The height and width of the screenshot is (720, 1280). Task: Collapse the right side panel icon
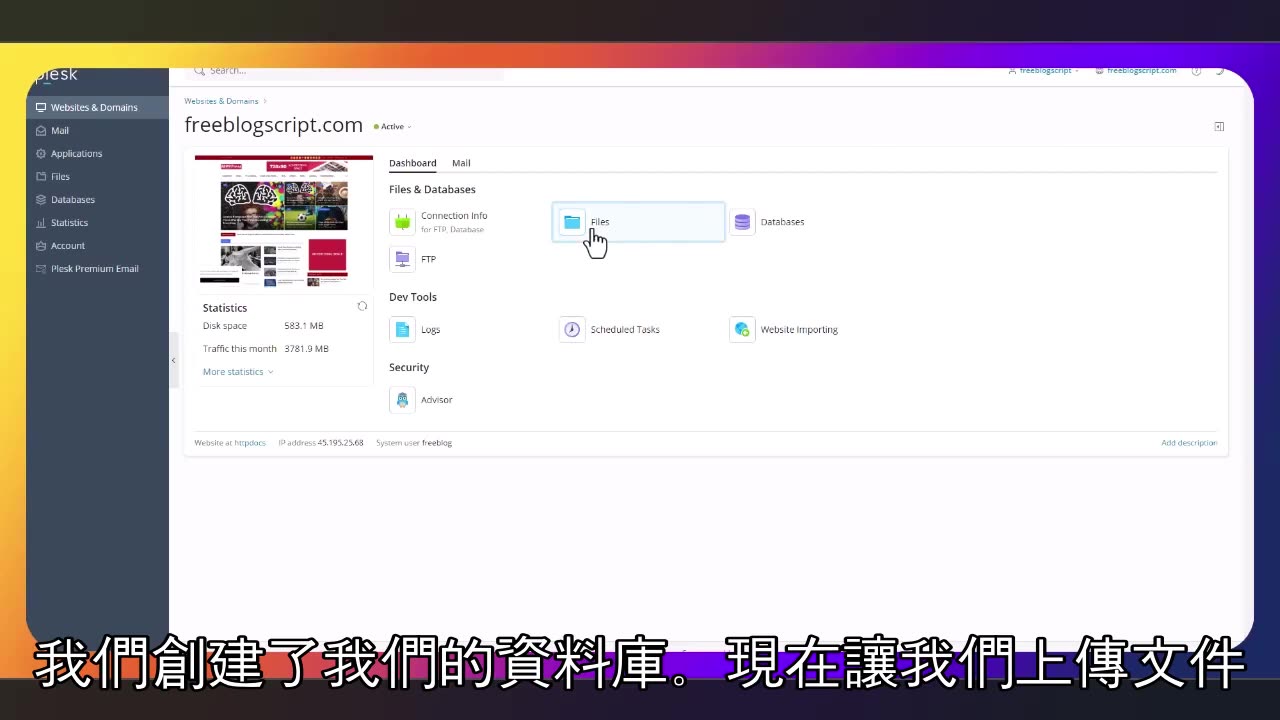1219,126
